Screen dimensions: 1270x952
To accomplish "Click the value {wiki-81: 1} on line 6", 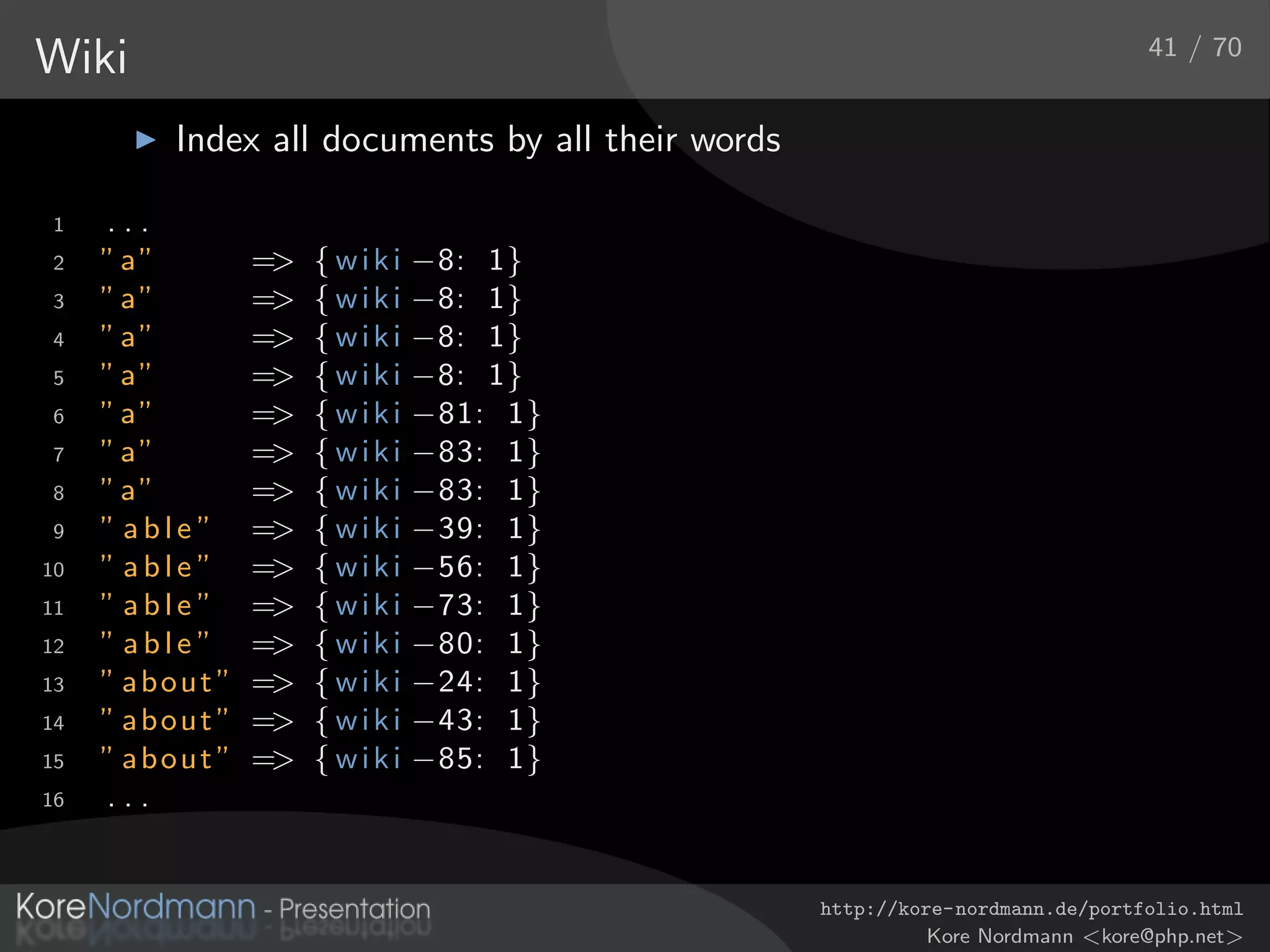I will point(428,414).
